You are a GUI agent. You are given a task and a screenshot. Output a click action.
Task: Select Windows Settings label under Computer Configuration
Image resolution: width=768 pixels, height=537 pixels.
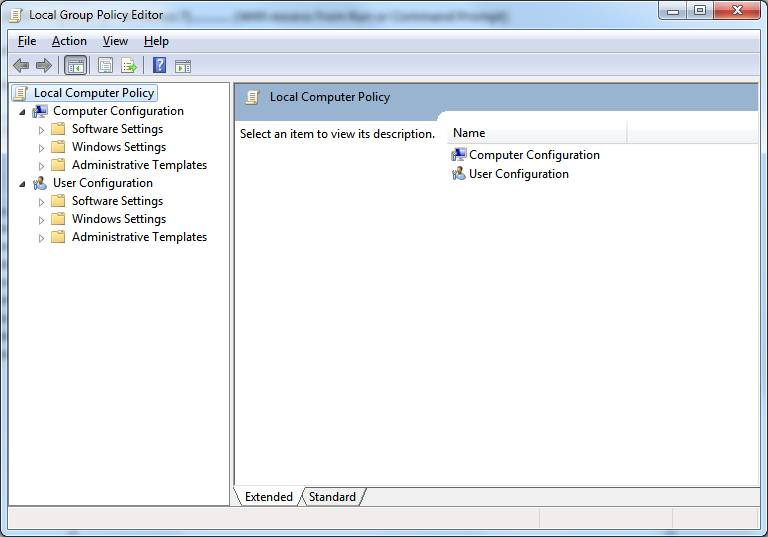(119, 147)
